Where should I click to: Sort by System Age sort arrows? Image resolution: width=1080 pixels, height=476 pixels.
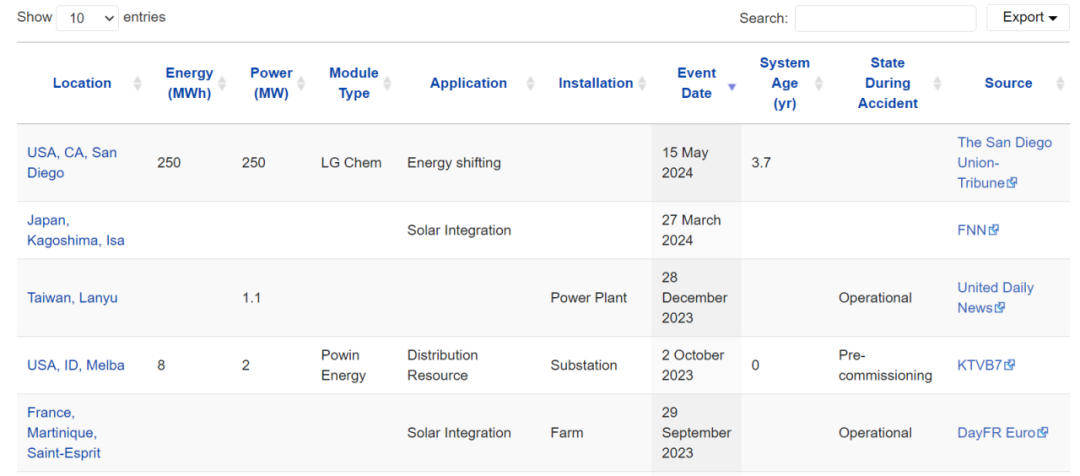[818, 83]
